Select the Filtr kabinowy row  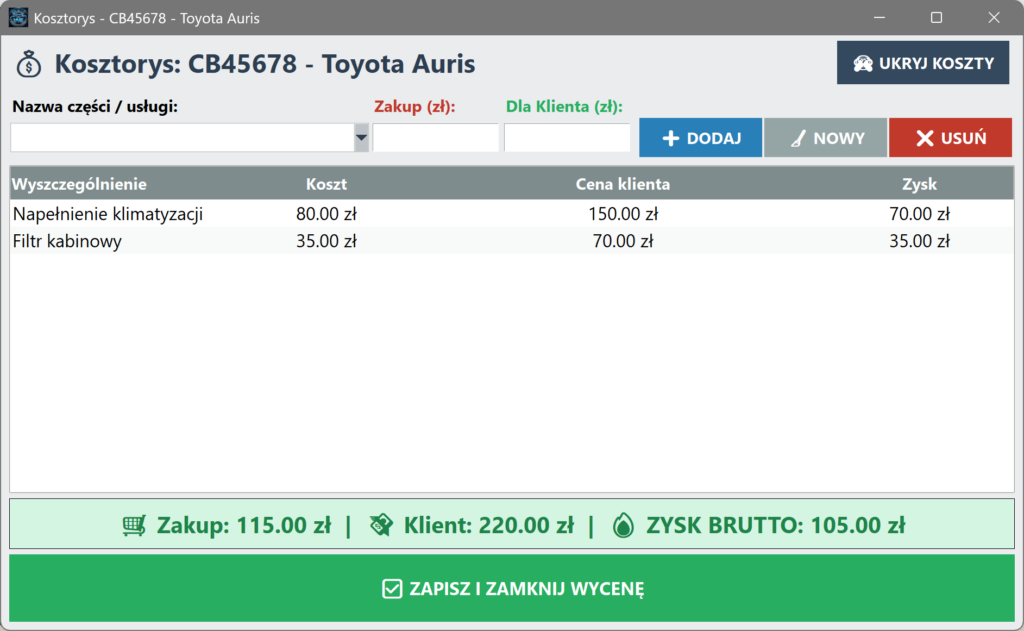click(67, 241)
